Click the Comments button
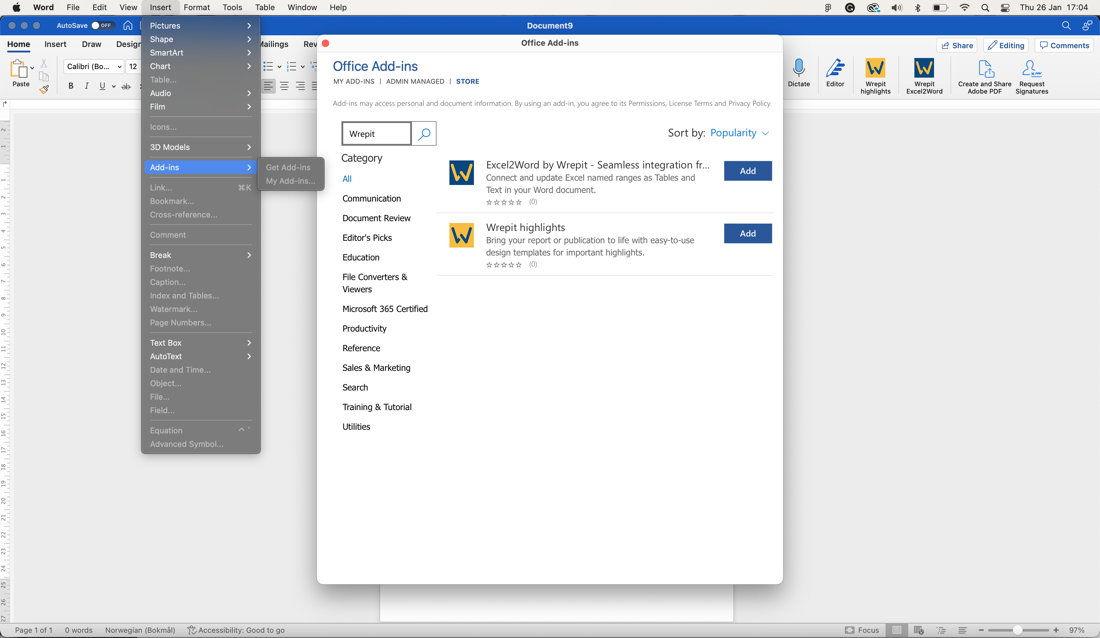1100x638 pixels. tap(1064, 45)
